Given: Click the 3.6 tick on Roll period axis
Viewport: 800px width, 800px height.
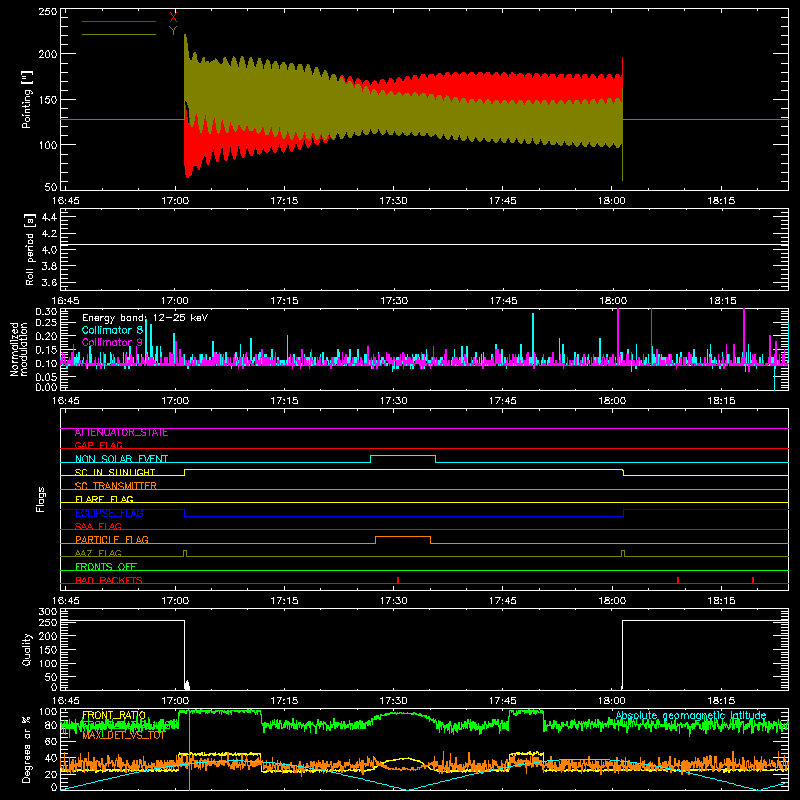Looking at the screenshot, I should (x=49, y=282).
